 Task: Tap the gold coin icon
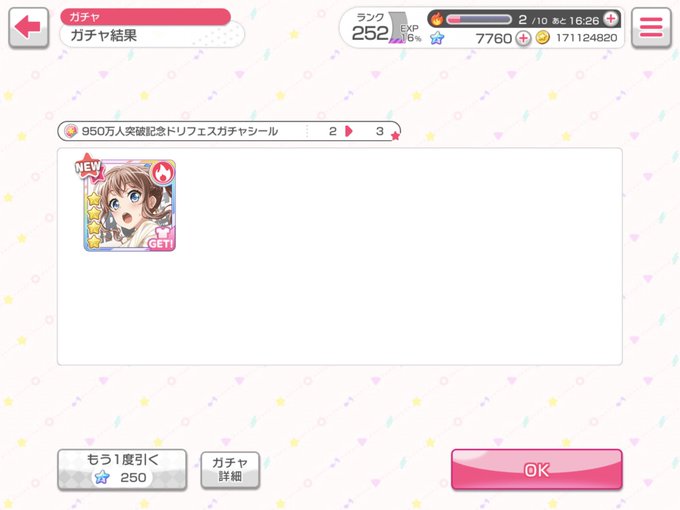543,38
